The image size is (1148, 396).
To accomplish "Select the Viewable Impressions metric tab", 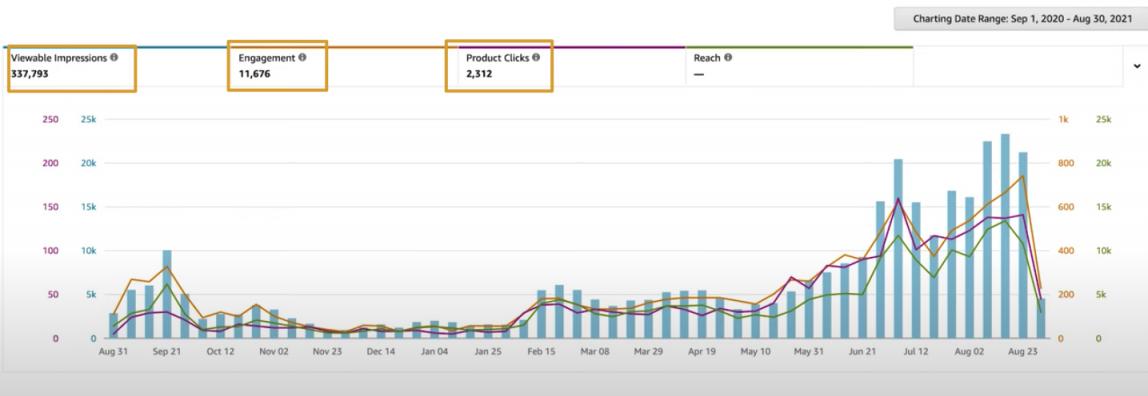I will tap(116, 67).
